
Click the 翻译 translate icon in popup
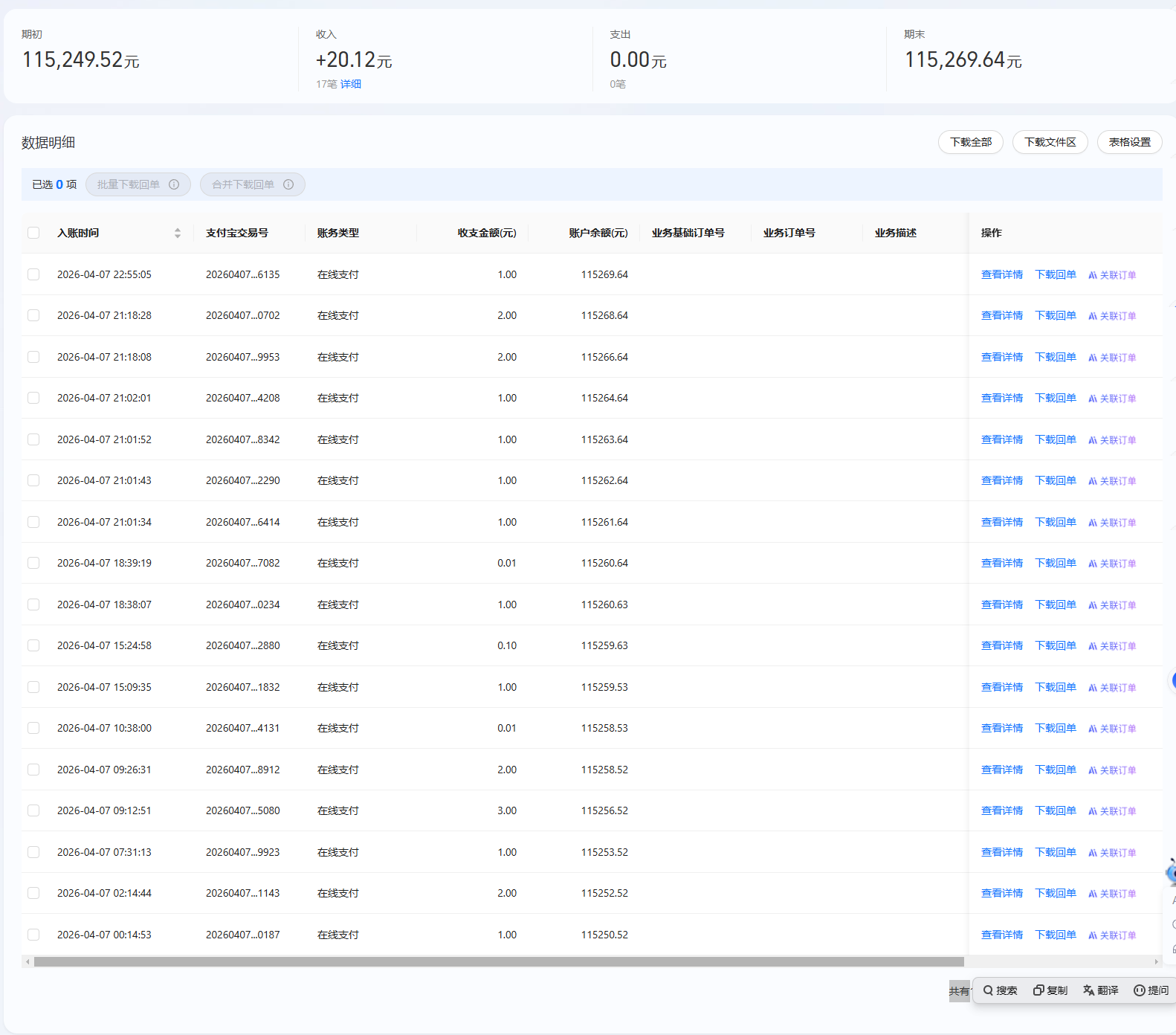point(1088,990)
